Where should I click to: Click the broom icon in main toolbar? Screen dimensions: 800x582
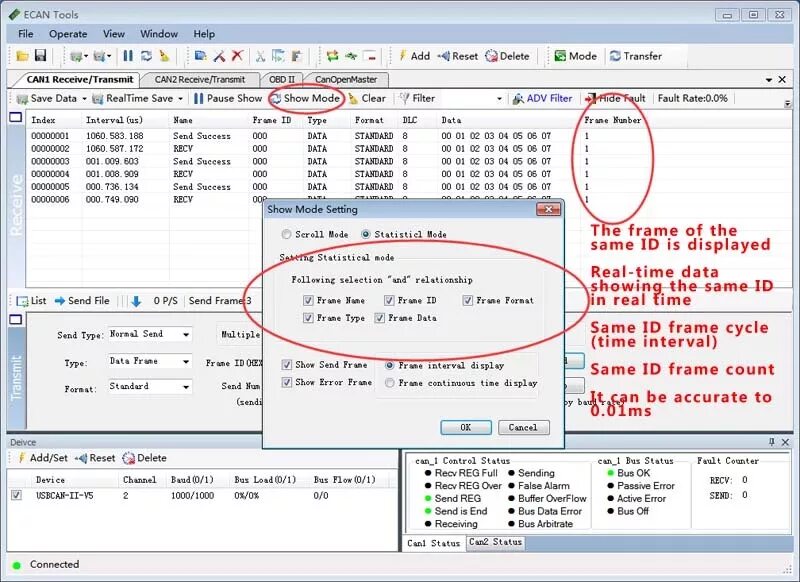[x=164, y=56]
